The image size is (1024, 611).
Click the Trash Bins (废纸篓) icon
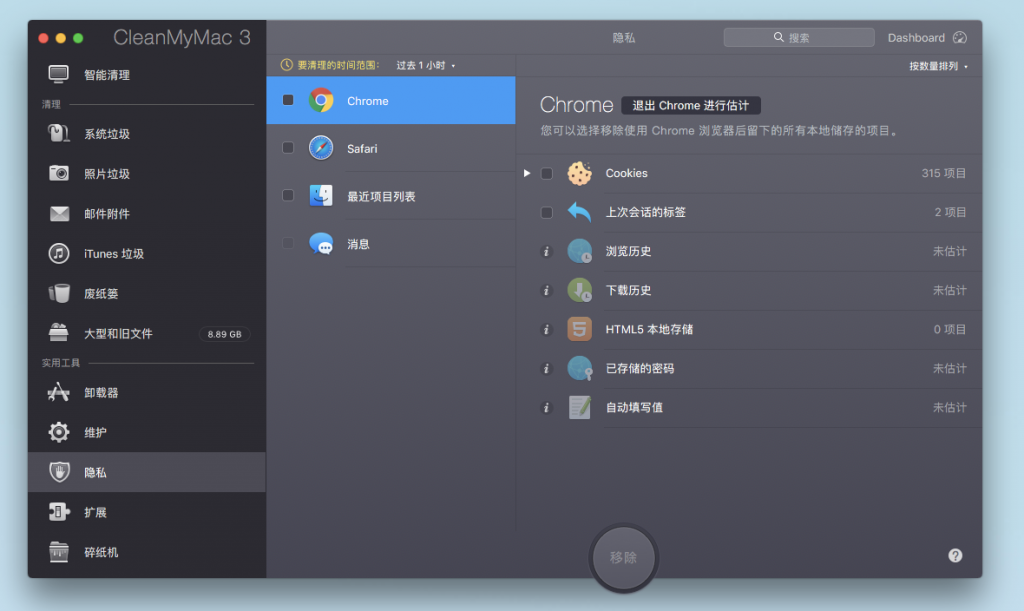[59, 293]
